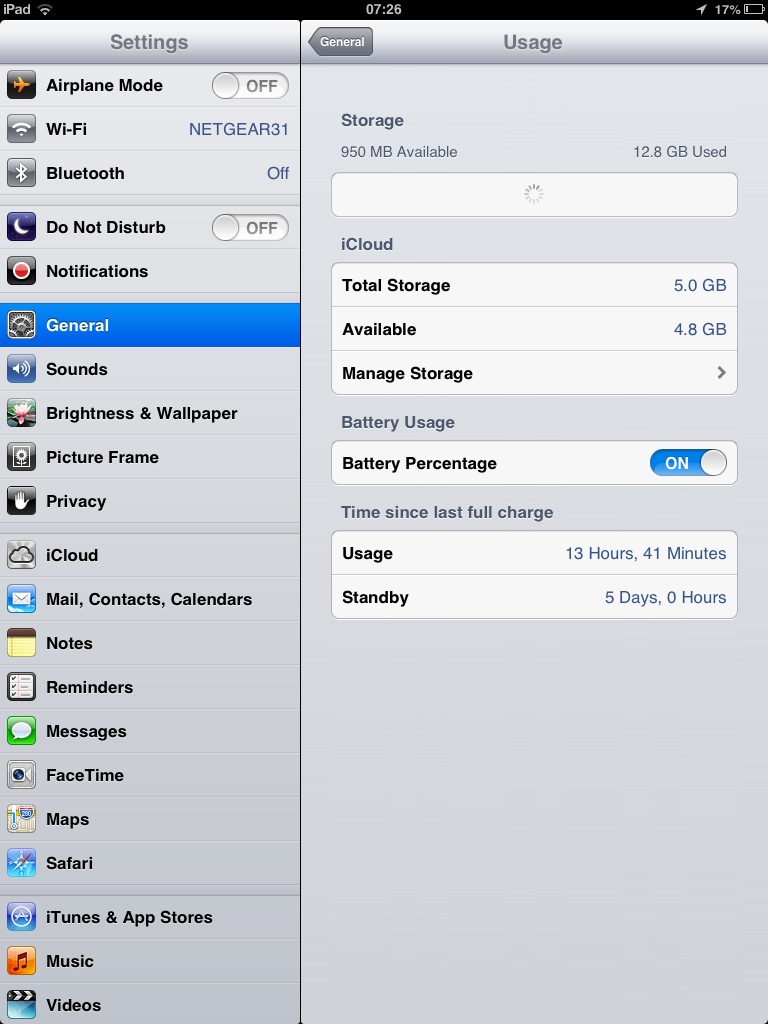Screen dimensions: 768x1024
Task: Tap the Bluetooth icon in sidebar
Action: coord(21,173)
